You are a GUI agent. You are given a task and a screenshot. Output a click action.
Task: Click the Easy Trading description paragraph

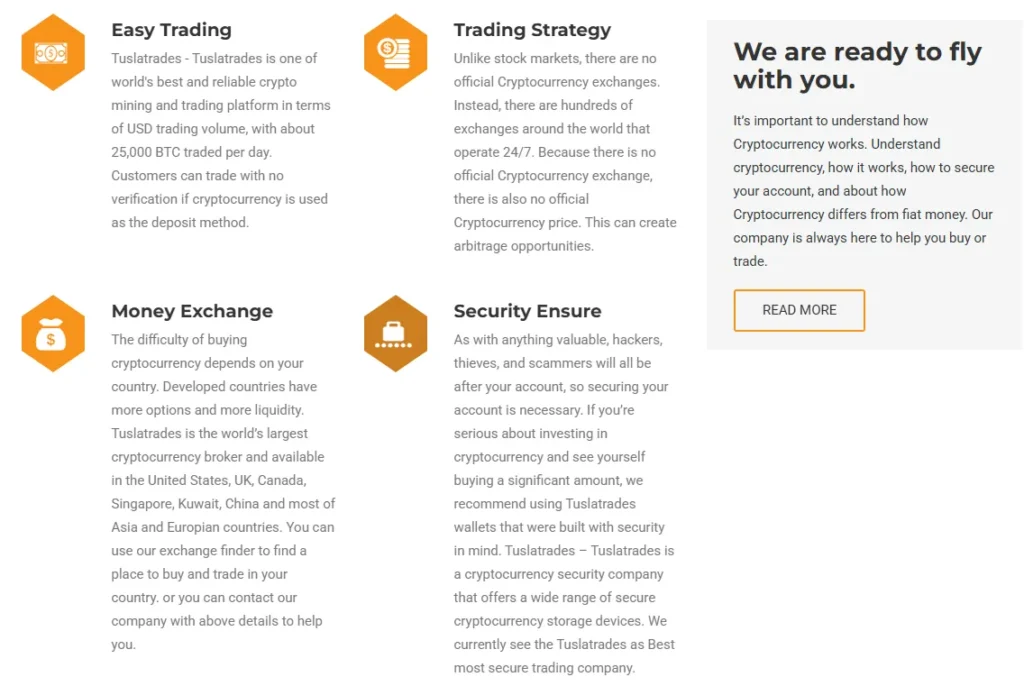click(x=220, y=140)
